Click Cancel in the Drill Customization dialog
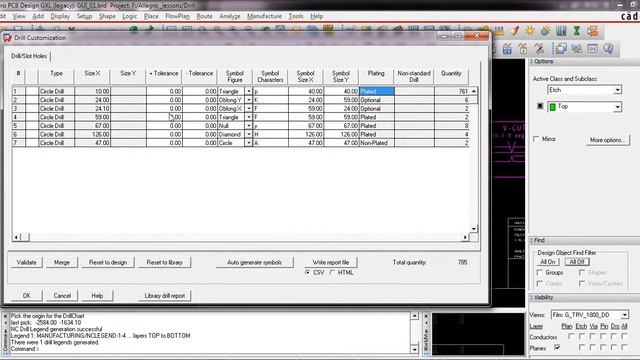Viewport: 640px width, 360px height. point(62,296)
